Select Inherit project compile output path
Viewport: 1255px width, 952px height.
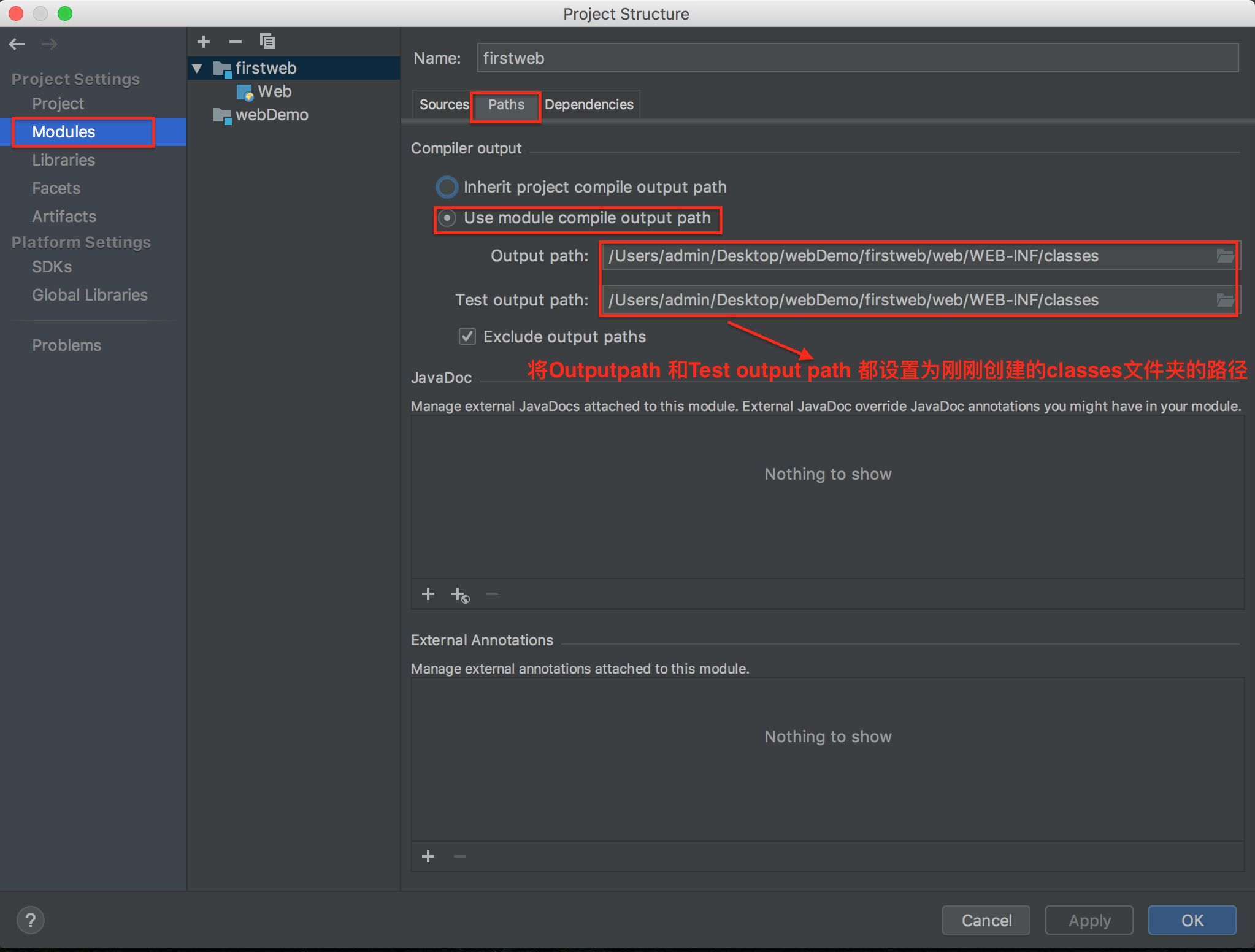[x=447, y=187]
